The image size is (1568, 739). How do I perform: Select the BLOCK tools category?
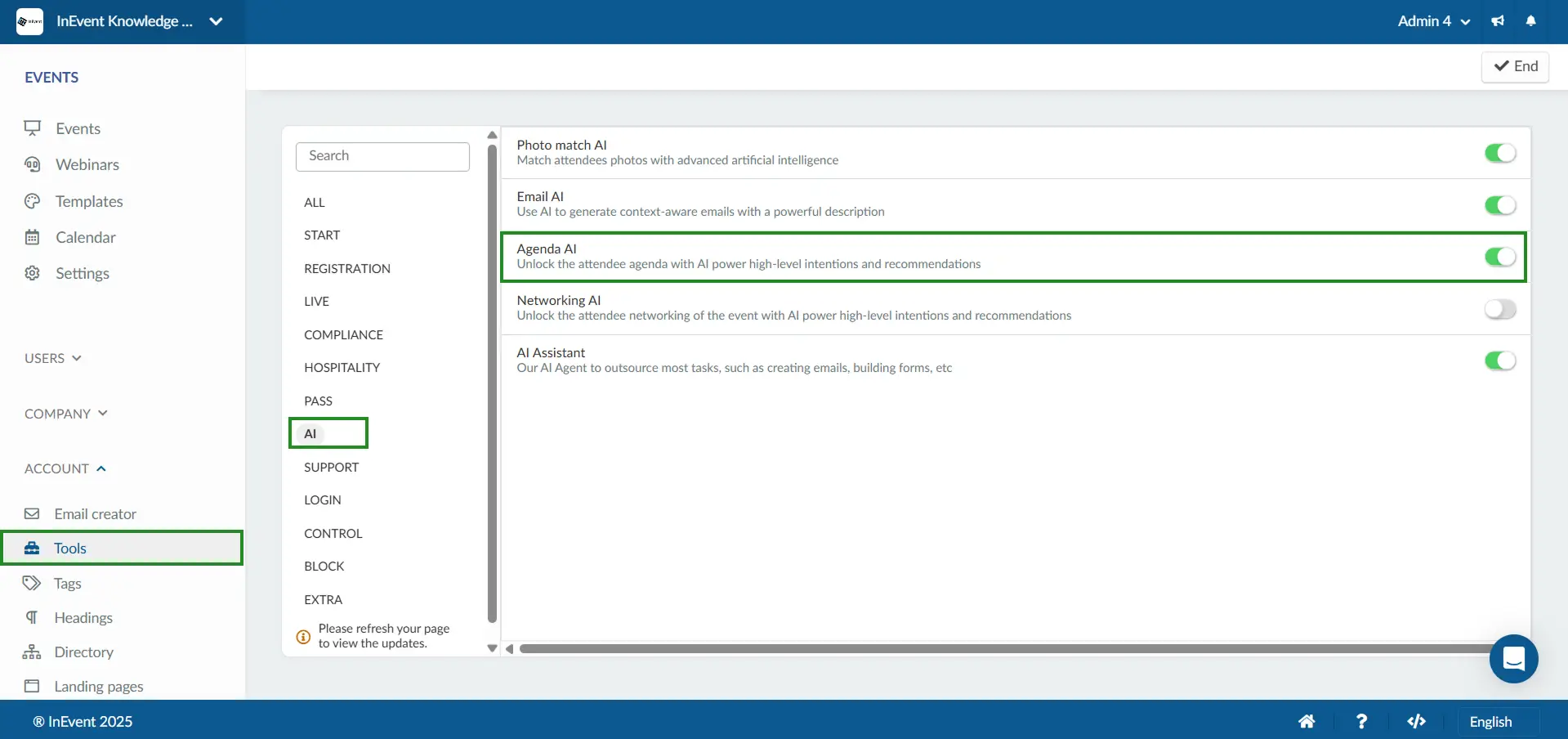[324, 567]
